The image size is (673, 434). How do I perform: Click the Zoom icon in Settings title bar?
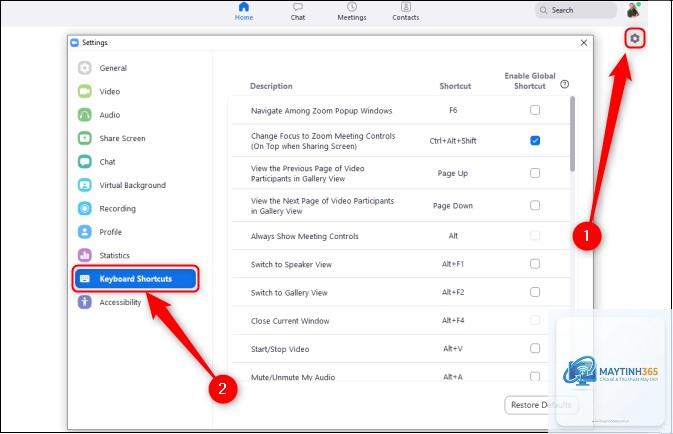click(x=75, y=42)
